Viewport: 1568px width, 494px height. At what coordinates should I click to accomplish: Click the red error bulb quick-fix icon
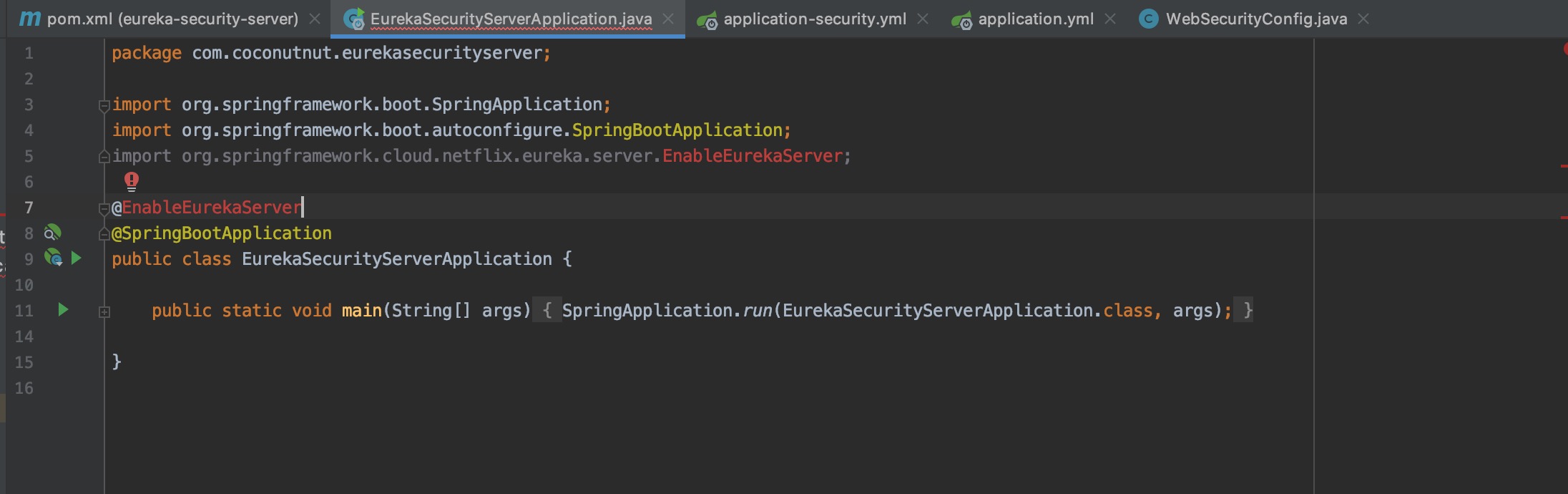tap(132, 181)
